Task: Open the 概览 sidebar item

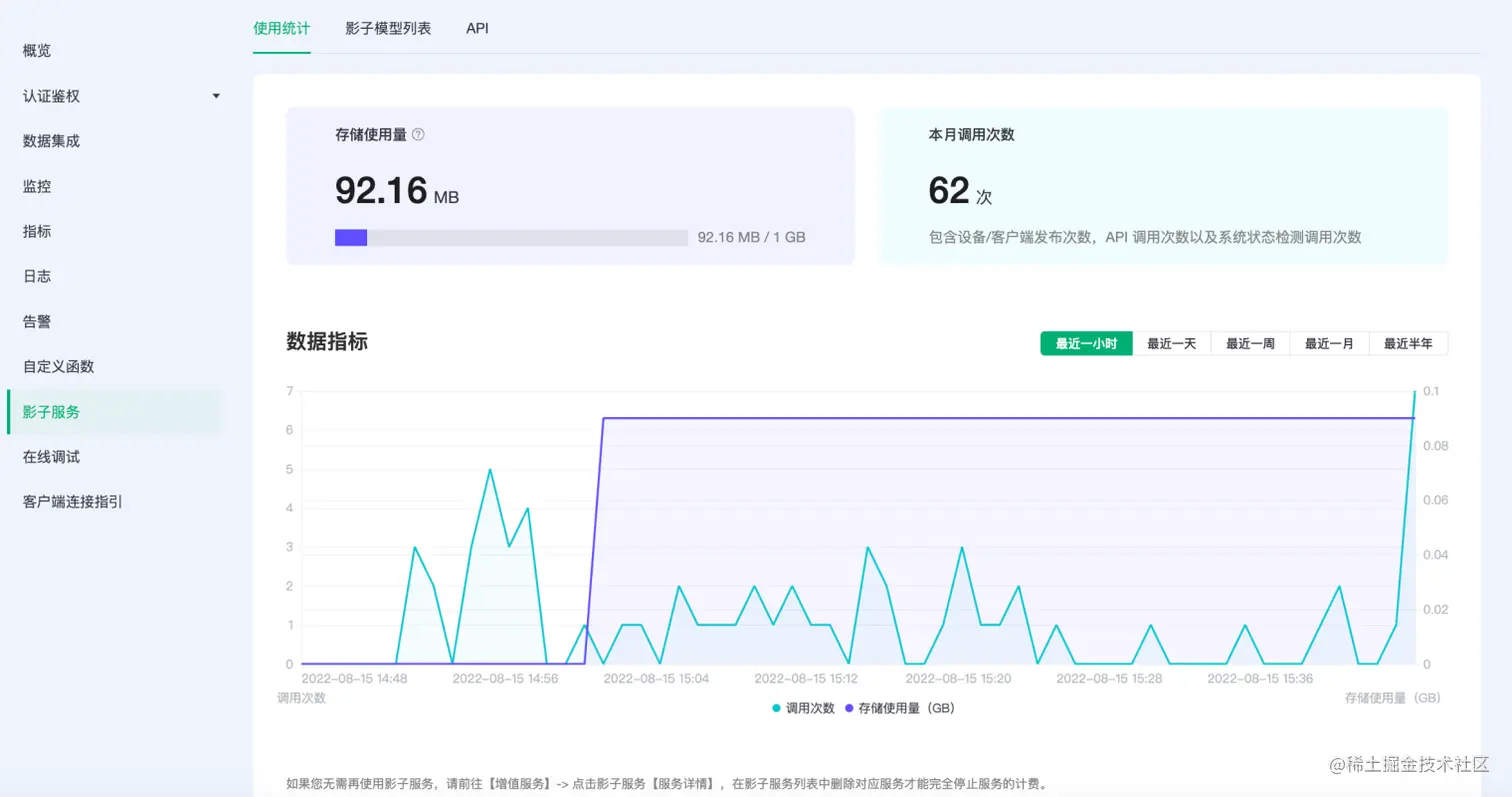Action: (36, 50)
